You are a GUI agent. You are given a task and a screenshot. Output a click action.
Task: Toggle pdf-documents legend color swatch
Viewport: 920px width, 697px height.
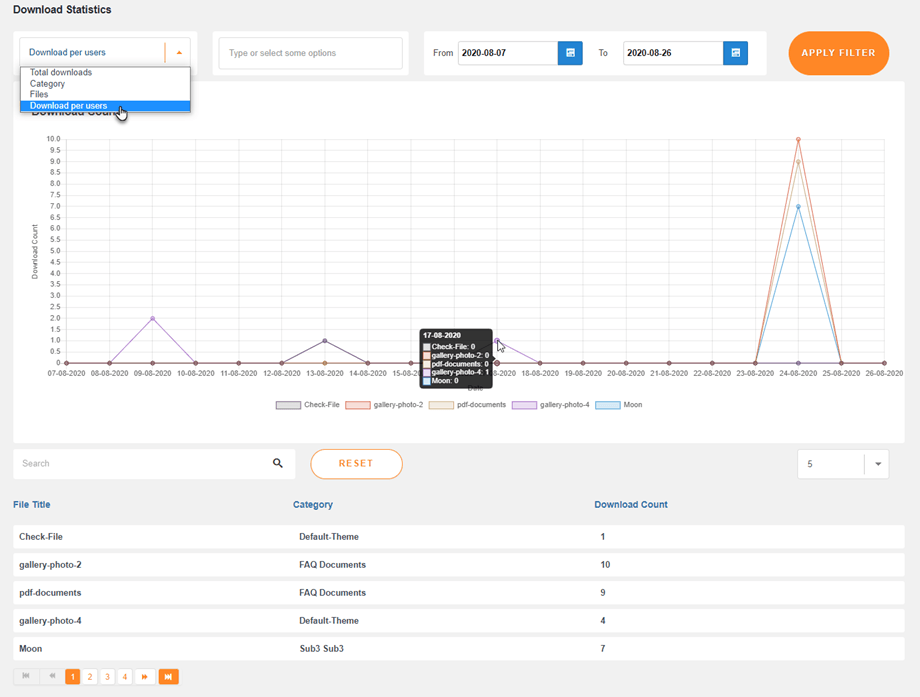tap(441, 406)
